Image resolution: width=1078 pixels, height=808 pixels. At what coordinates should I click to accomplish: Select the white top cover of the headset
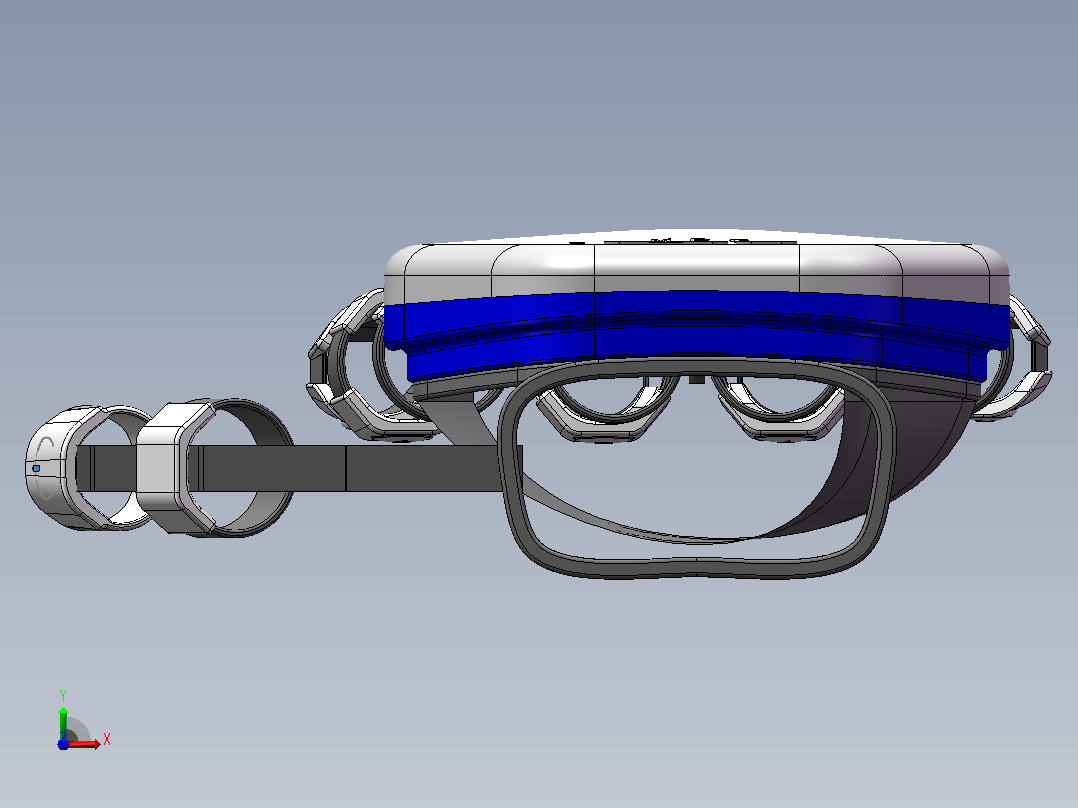pyautogui.click(x=696, y=268)
